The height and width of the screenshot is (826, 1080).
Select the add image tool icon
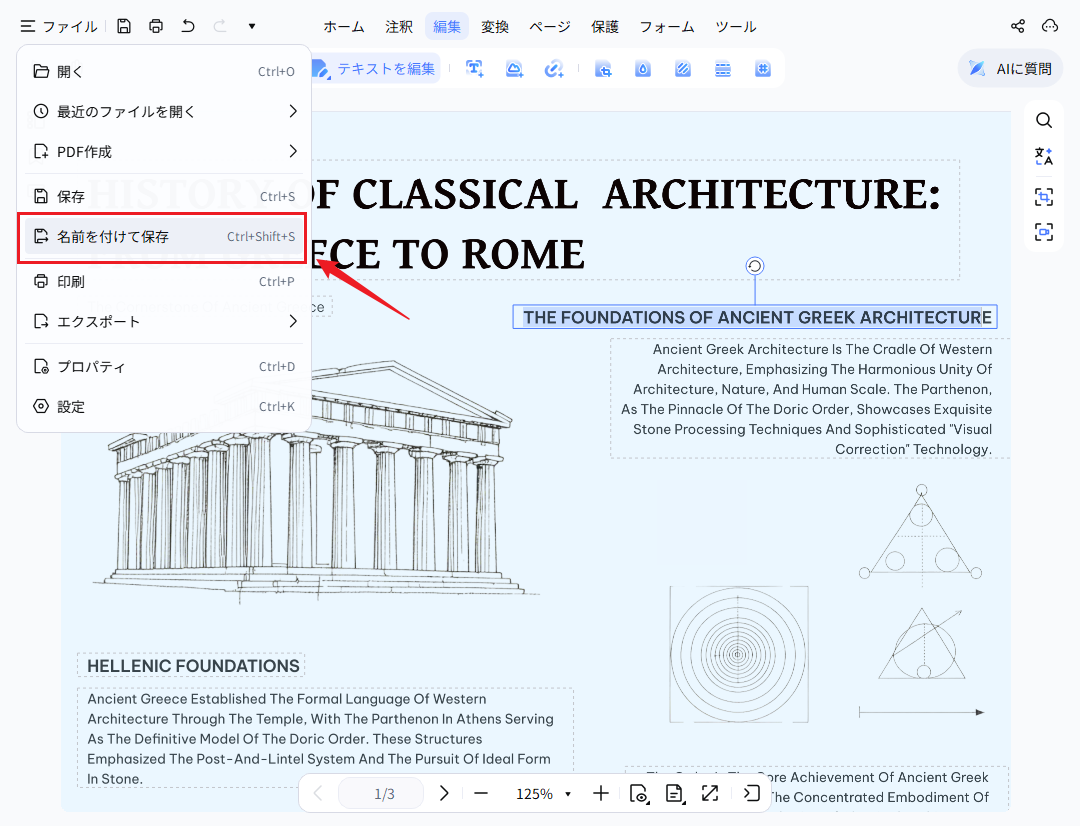(515, 69)
